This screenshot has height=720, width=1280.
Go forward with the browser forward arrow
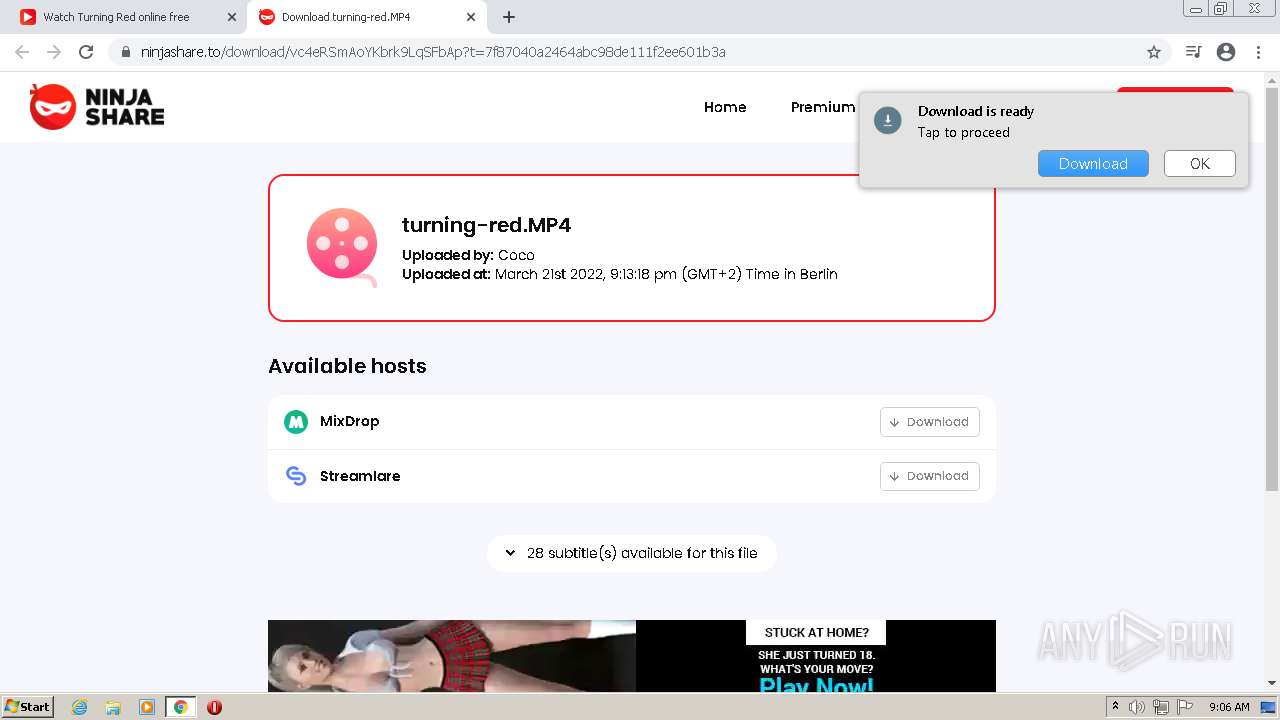coord(54,52)
